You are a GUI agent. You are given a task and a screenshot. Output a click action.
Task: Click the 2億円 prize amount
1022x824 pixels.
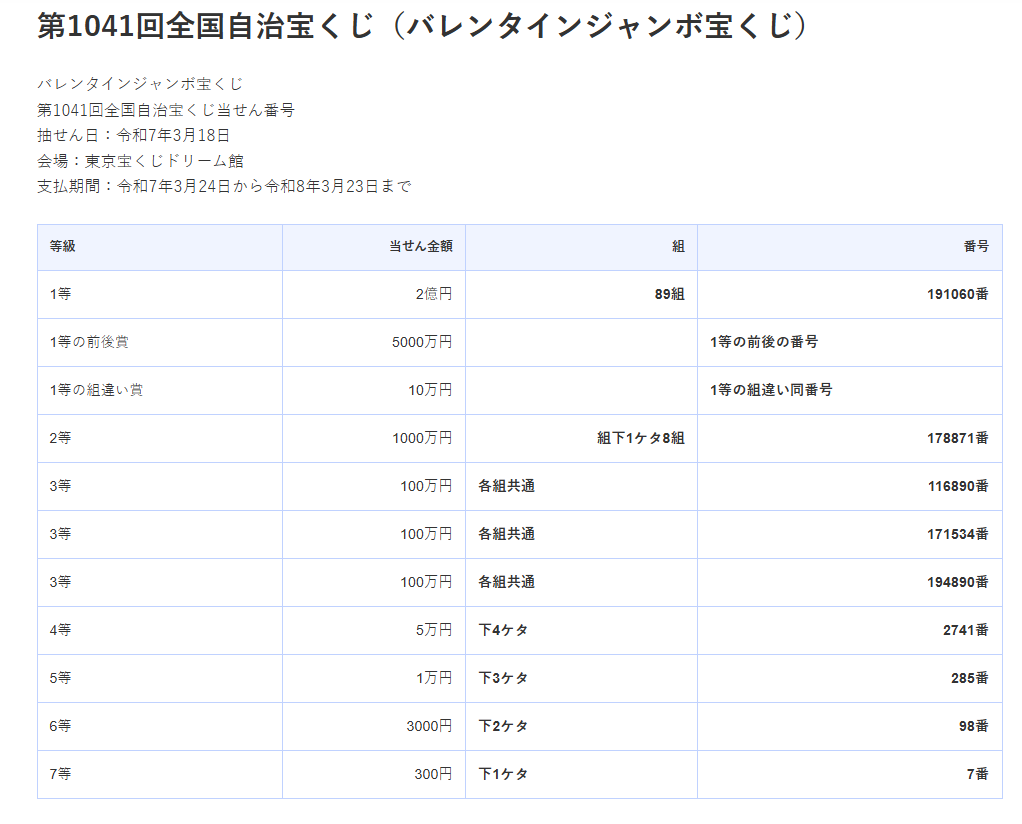[x=434, y=294]
